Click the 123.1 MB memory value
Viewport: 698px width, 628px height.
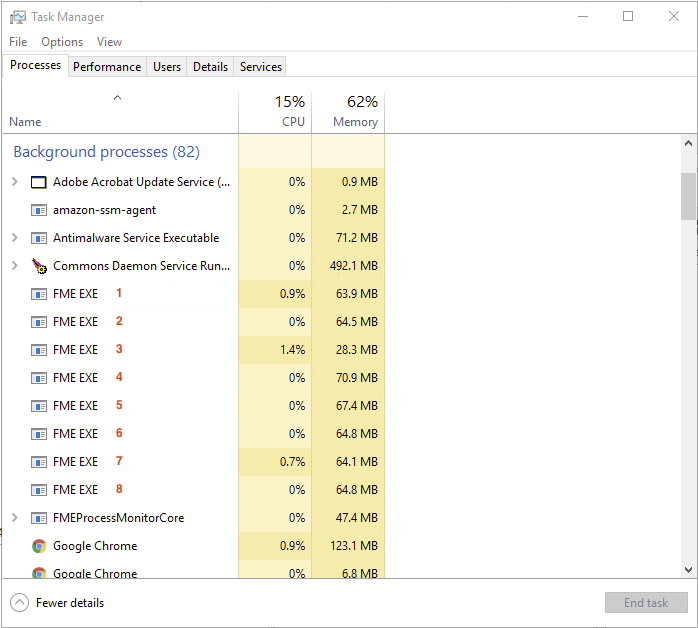tap(354, 546)
